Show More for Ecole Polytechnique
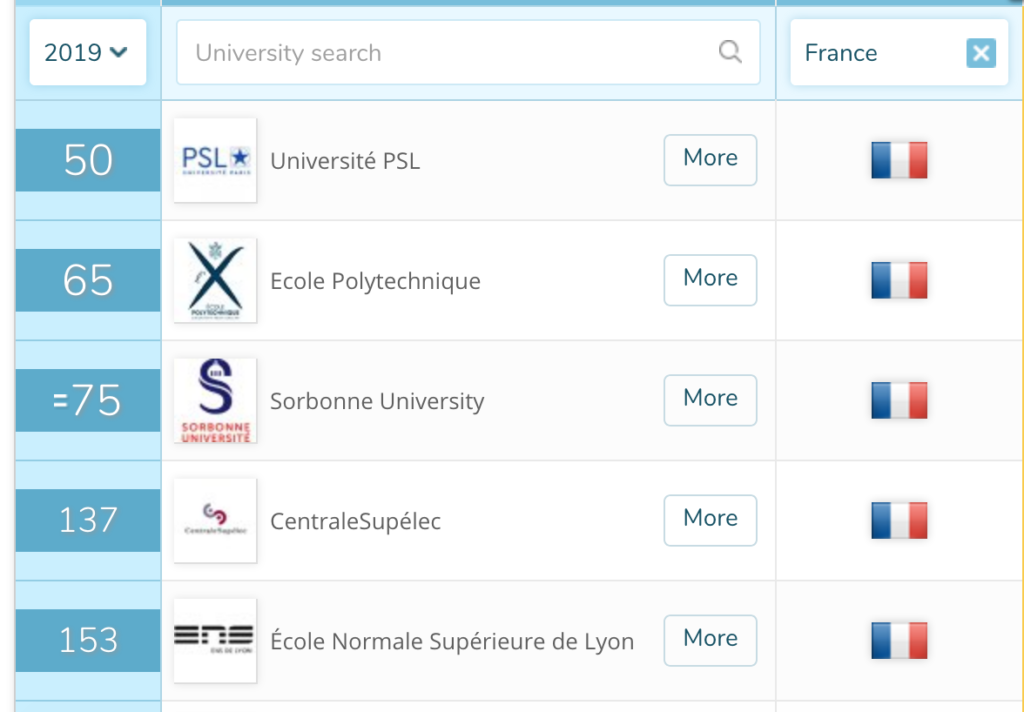The image size is (1024, 712). pos(711,280)
